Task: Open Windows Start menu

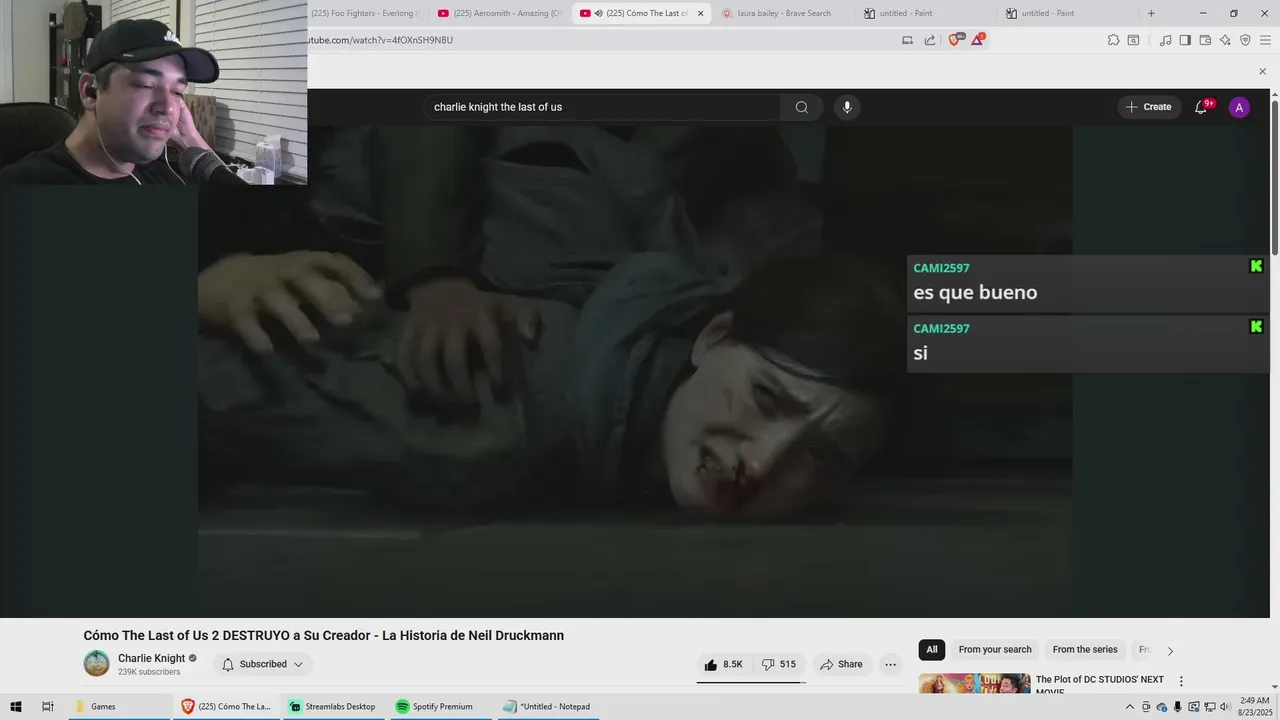Action: point(16,706)
